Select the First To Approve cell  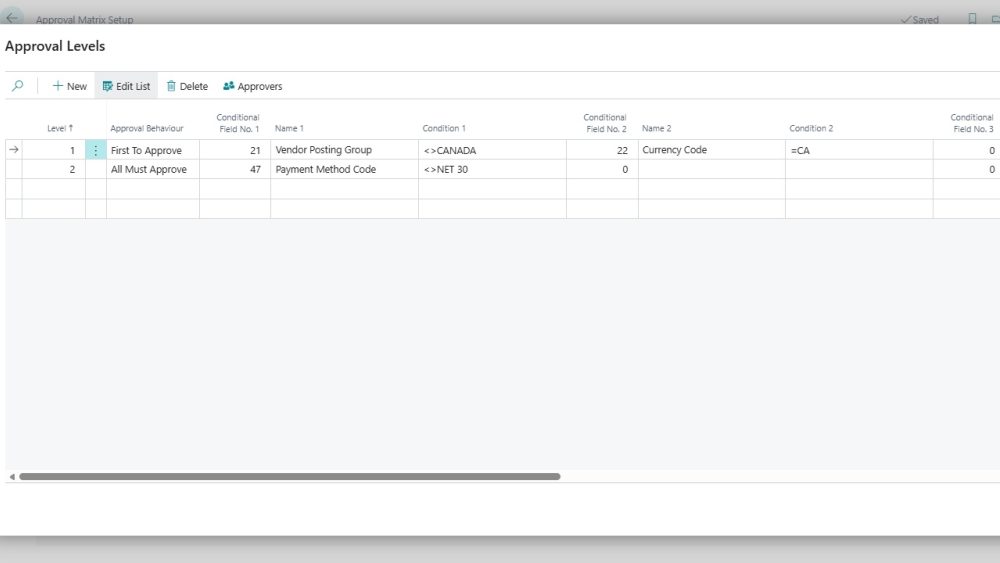152,150
